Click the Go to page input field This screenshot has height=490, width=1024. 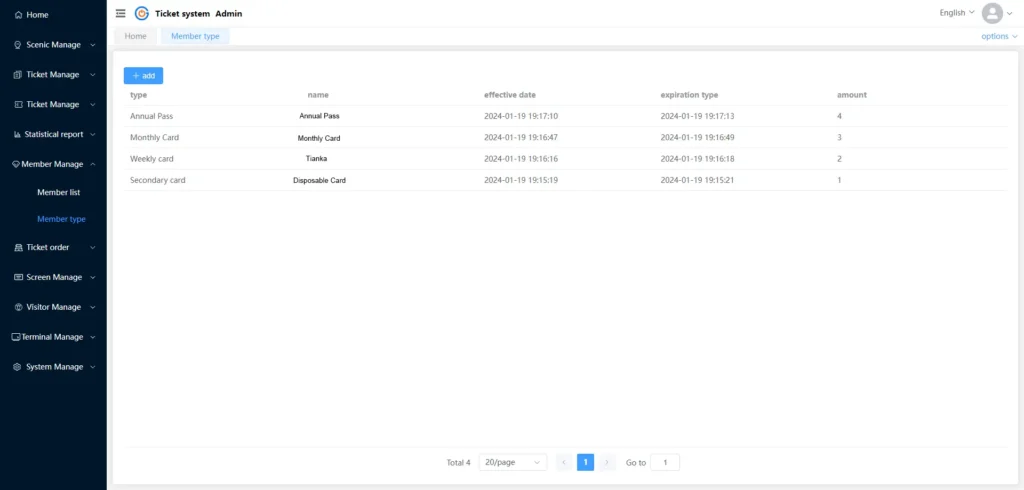click(x=665, y=462)
